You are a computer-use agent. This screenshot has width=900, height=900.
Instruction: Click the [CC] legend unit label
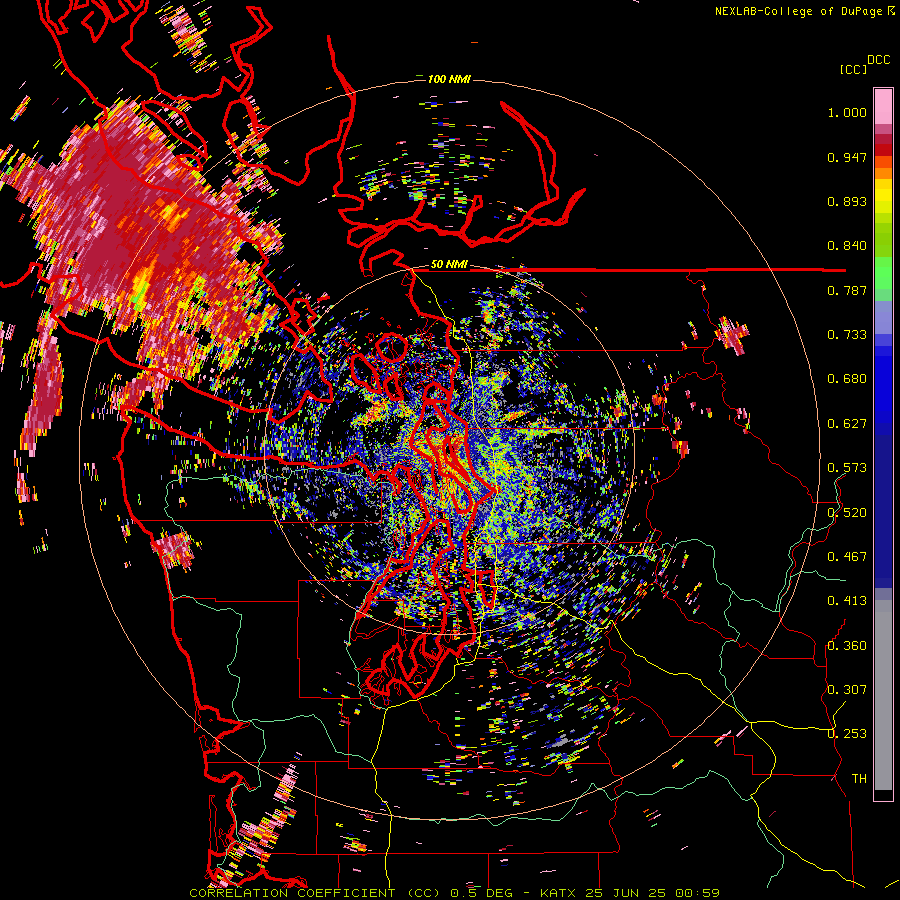(854, 70)
